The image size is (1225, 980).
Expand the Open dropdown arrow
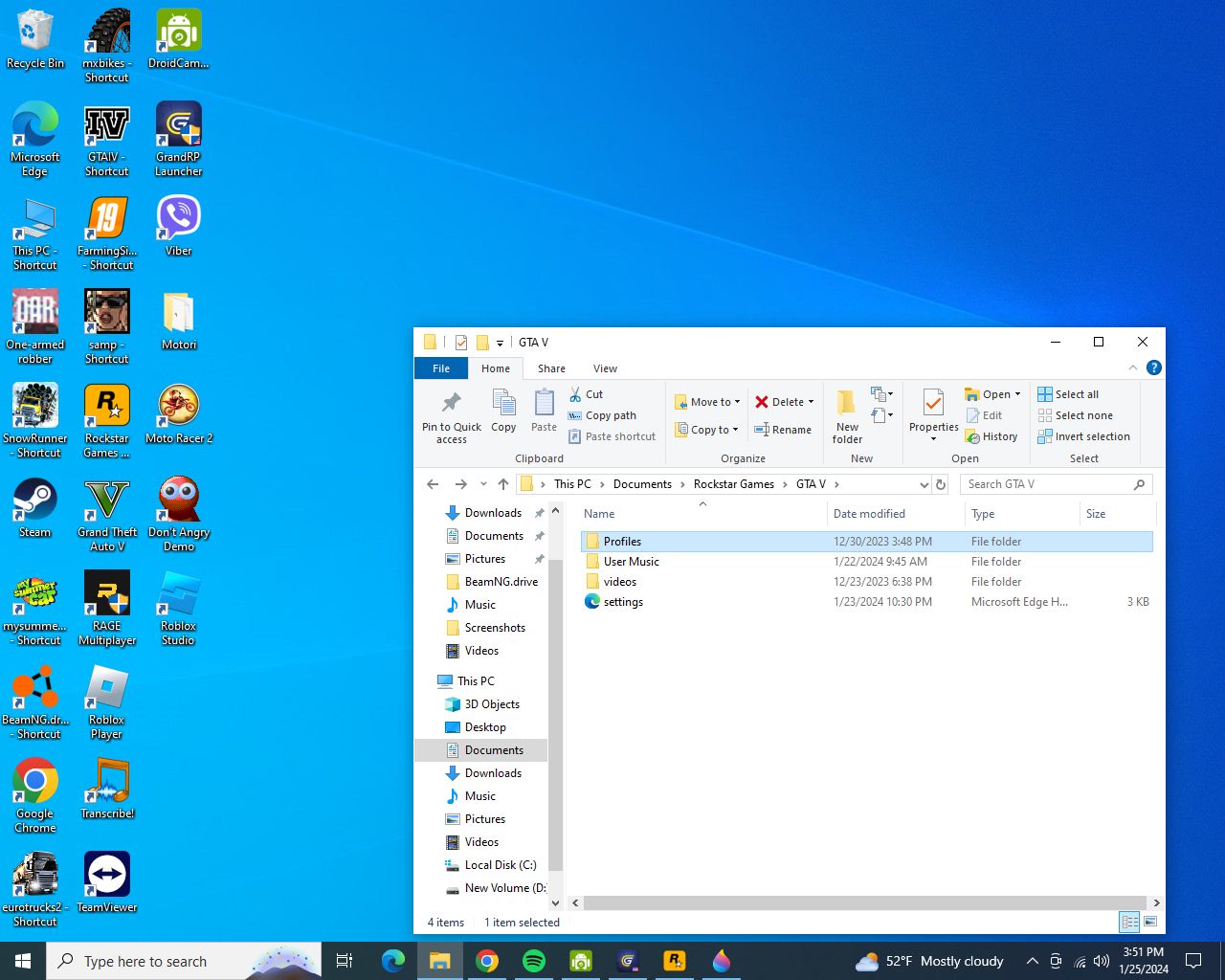1018,394
